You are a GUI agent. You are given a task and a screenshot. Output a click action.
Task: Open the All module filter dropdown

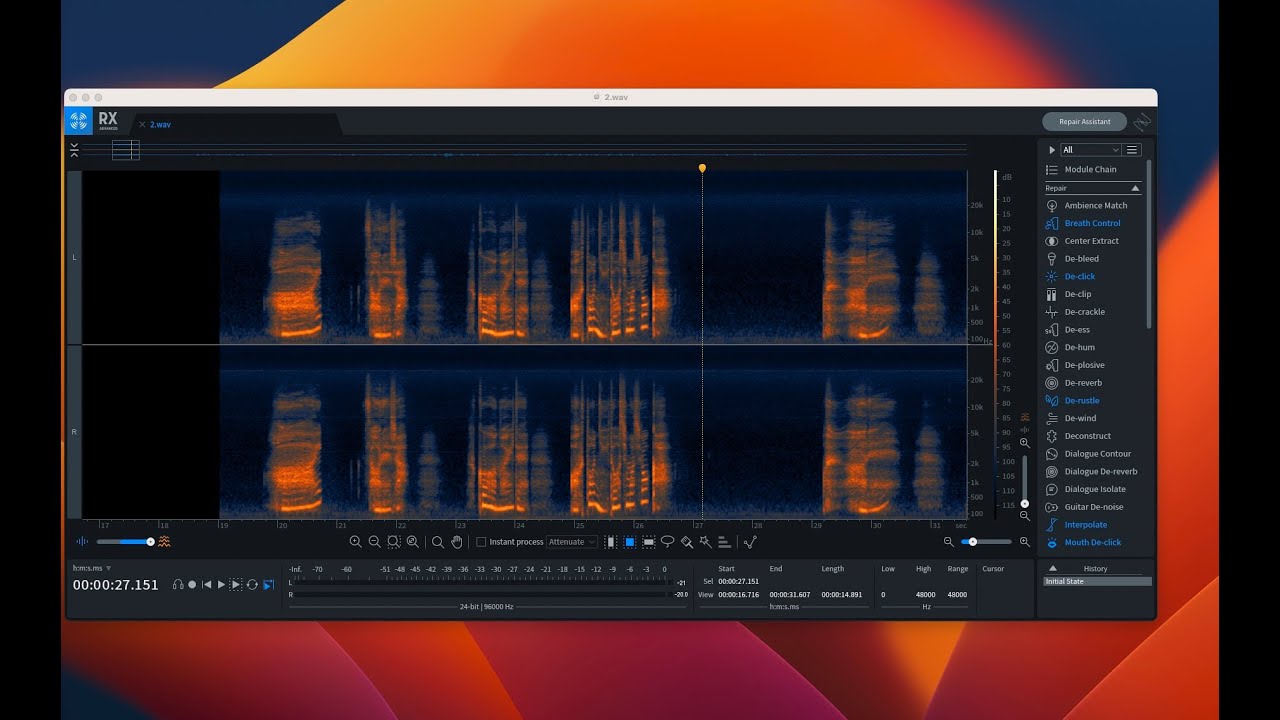click(x=1091, y=150)
